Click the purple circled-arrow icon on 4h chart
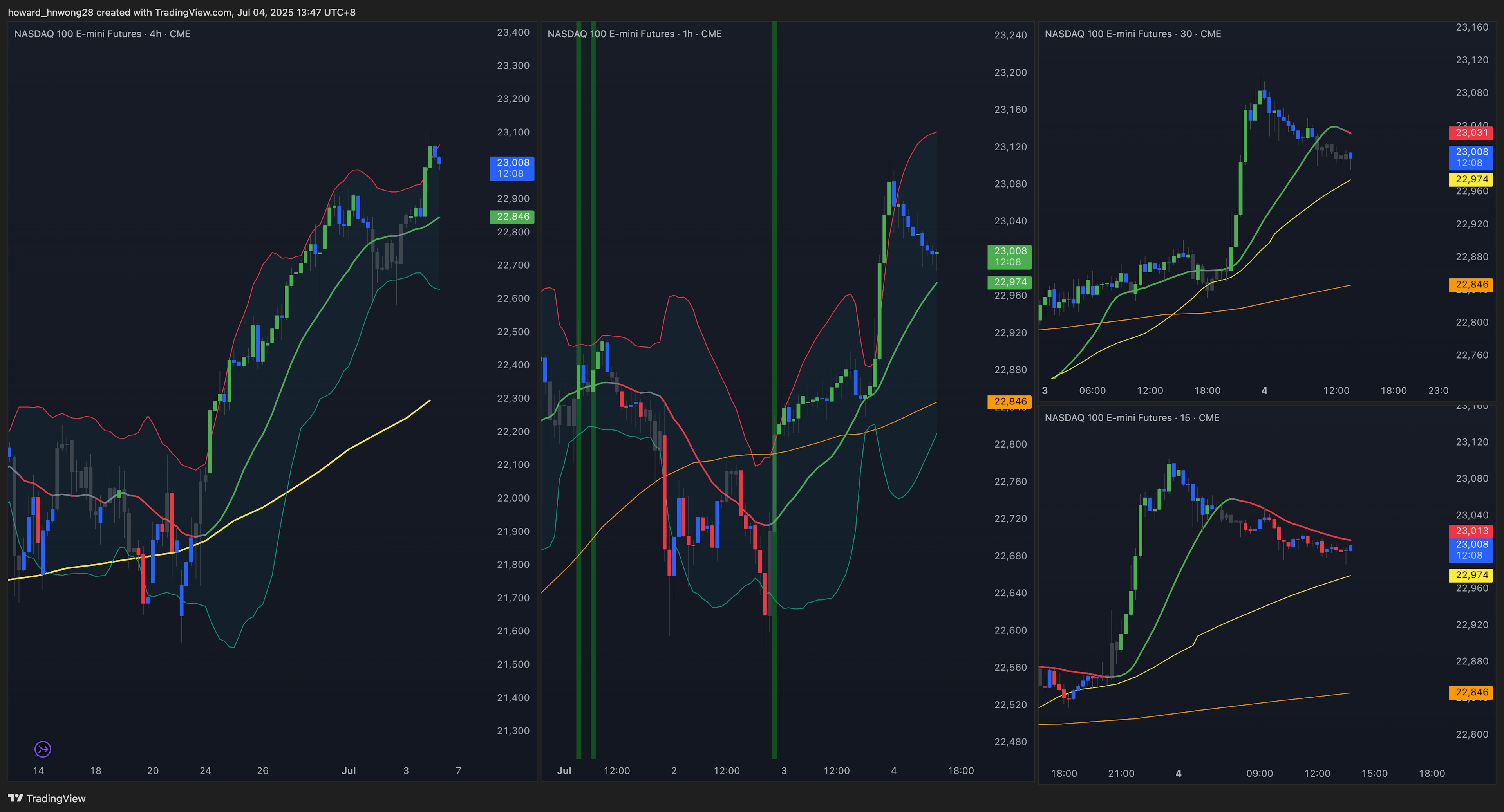This screenshot has width=1504, height=812. coord(43,748)
